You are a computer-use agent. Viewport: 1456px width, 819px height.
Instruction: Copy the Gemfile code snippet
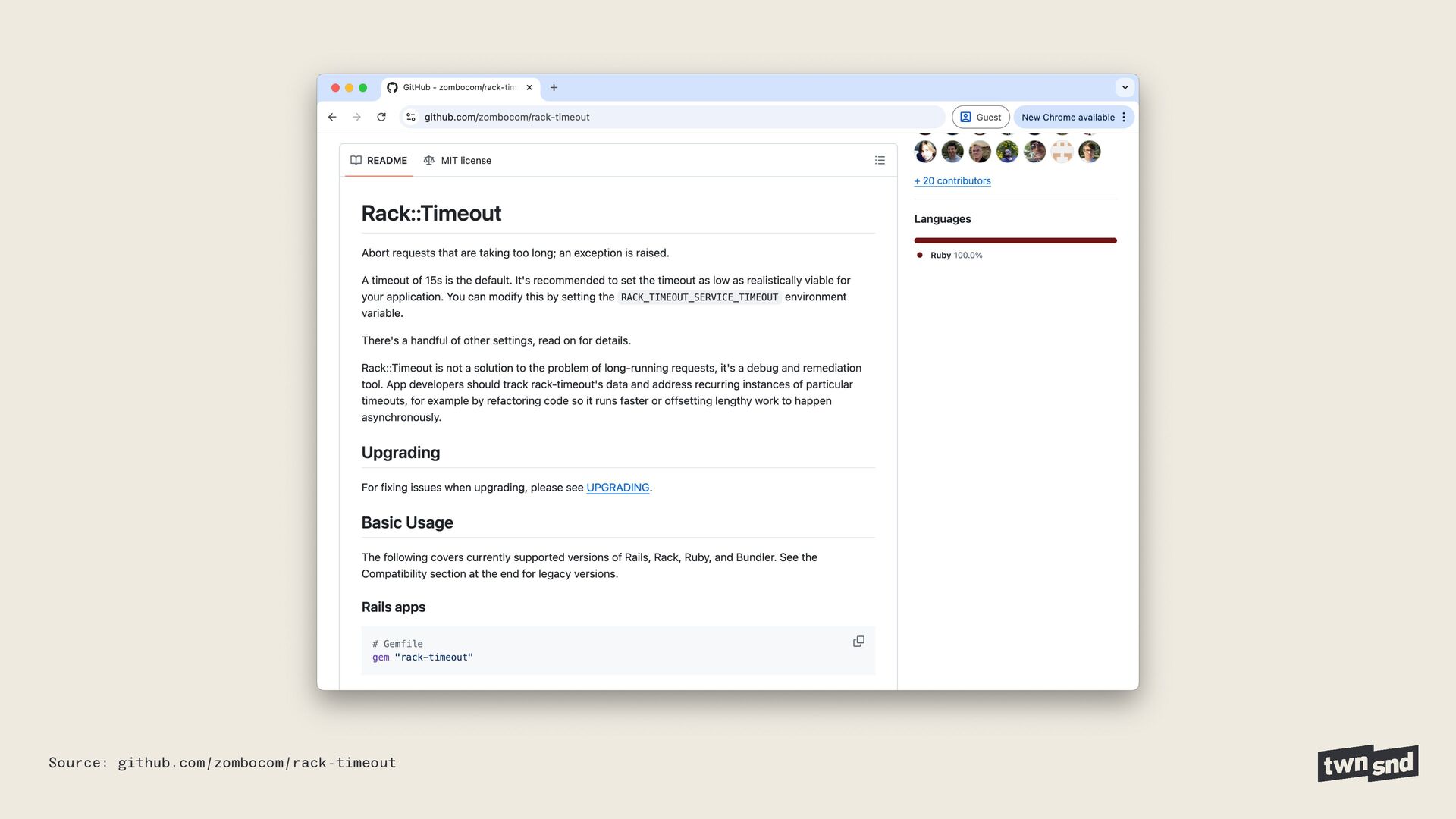pyautogui.click(x=858, y=642)
